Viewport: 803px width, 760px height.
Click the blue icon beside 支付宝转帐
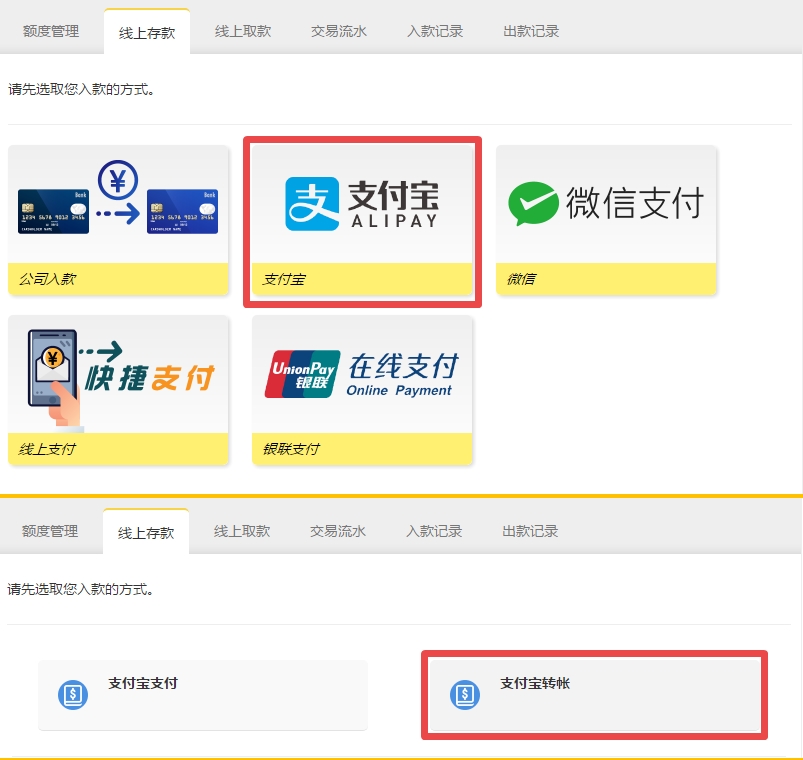[465, 694]
